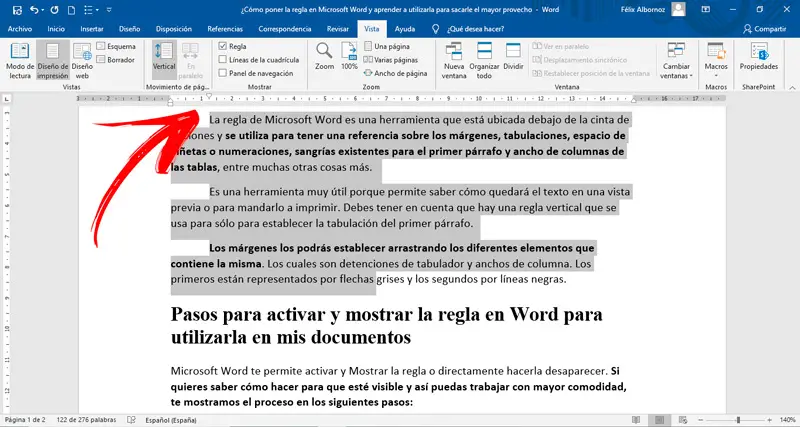Click the tab selector at ruler corner
Screen dimensions: 800x427
click(7, 98)
